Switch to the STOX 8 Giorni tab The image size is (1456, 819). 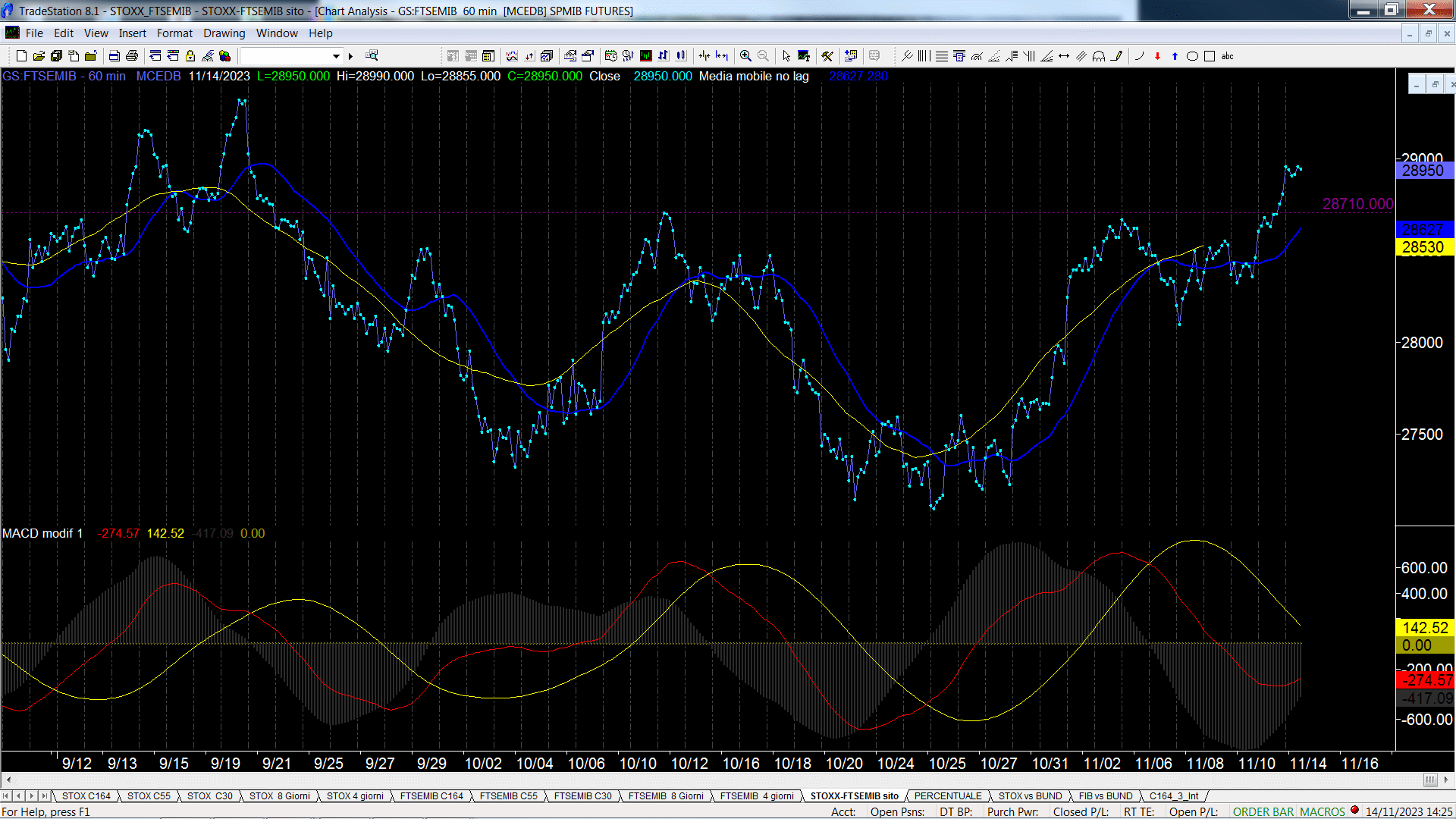point(279,795)
